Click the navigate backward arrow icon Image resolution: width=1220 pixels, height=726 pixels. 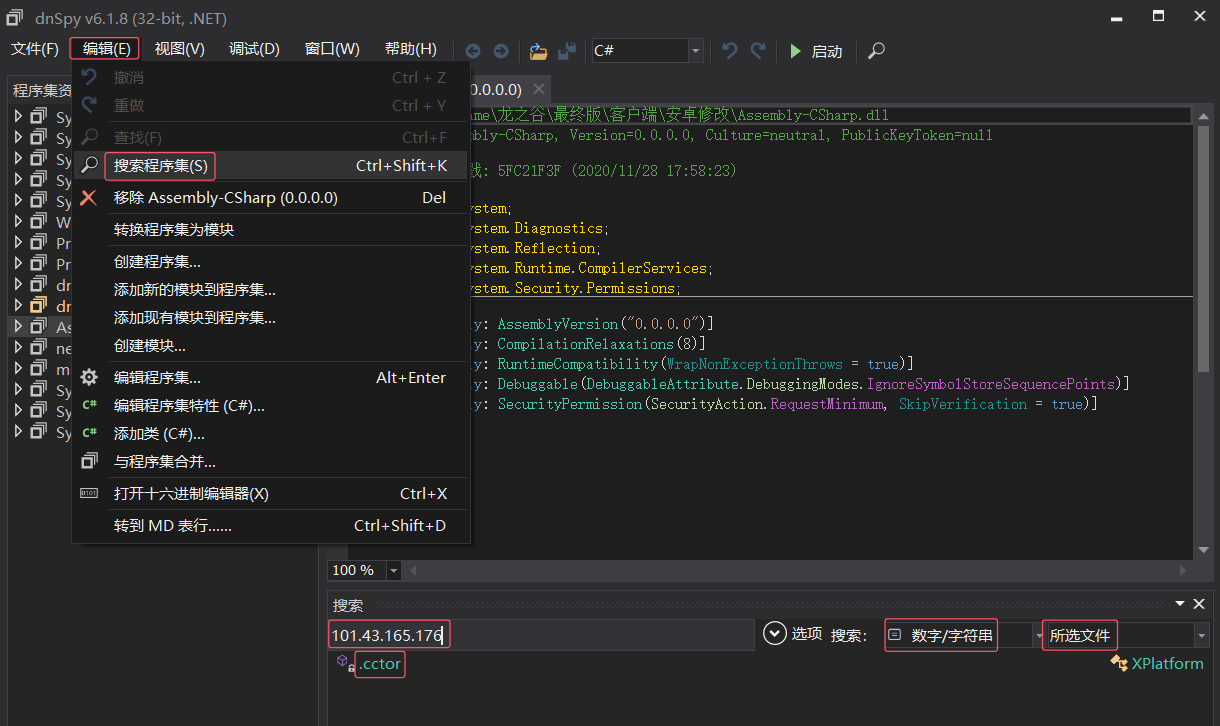[x=473, y=51]
